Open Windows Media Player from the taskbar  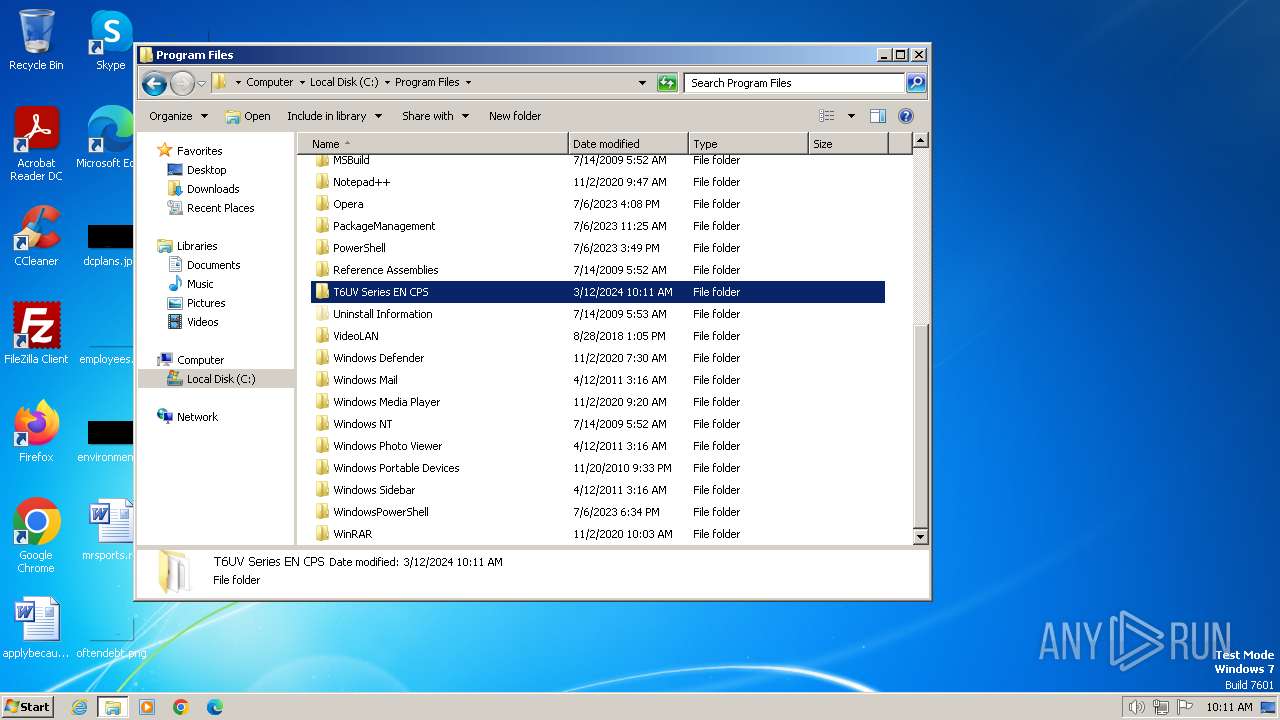(x=147, y=707)
